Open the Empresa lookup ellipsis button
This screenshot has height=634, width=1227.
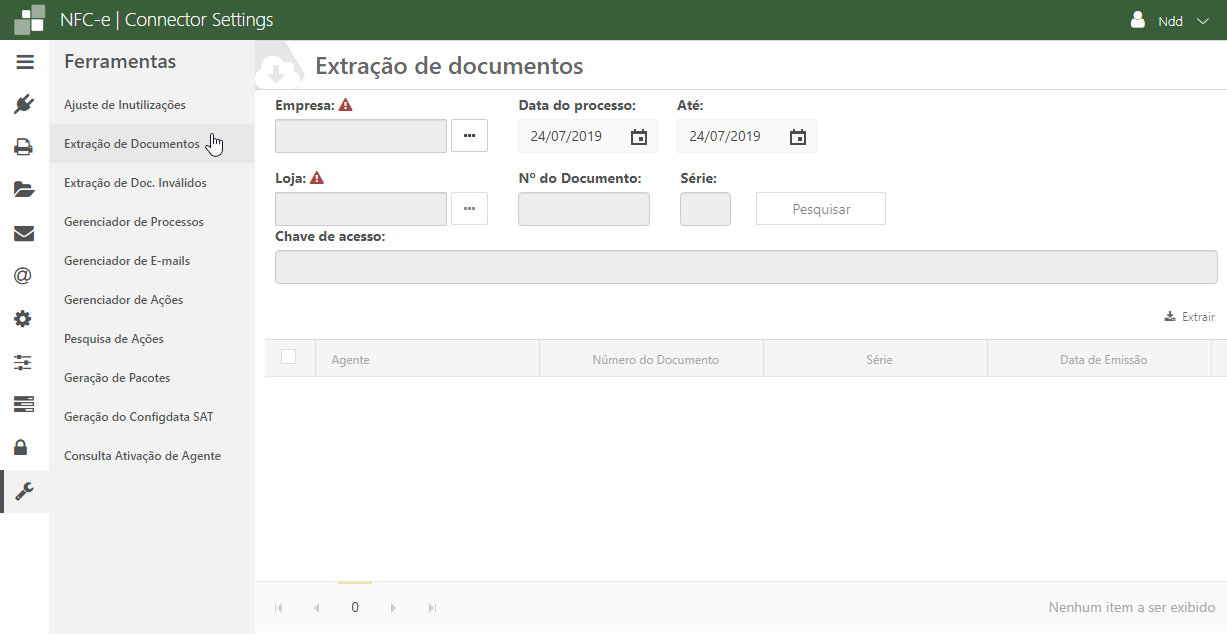click(x=469, y=136)
